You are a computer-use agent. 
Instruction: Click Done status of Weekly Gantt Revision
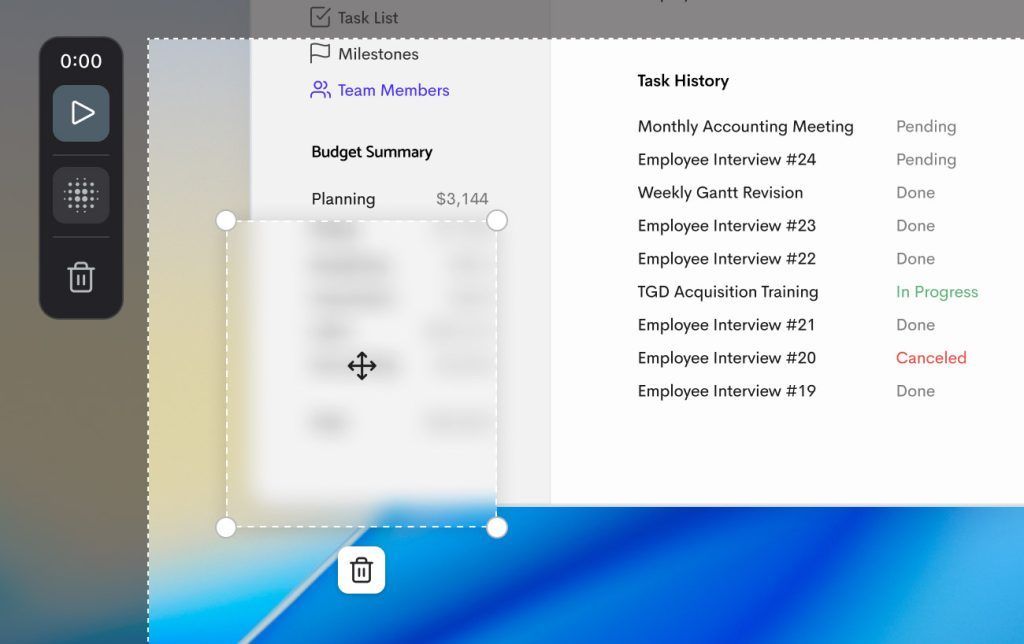click(915, 193)
